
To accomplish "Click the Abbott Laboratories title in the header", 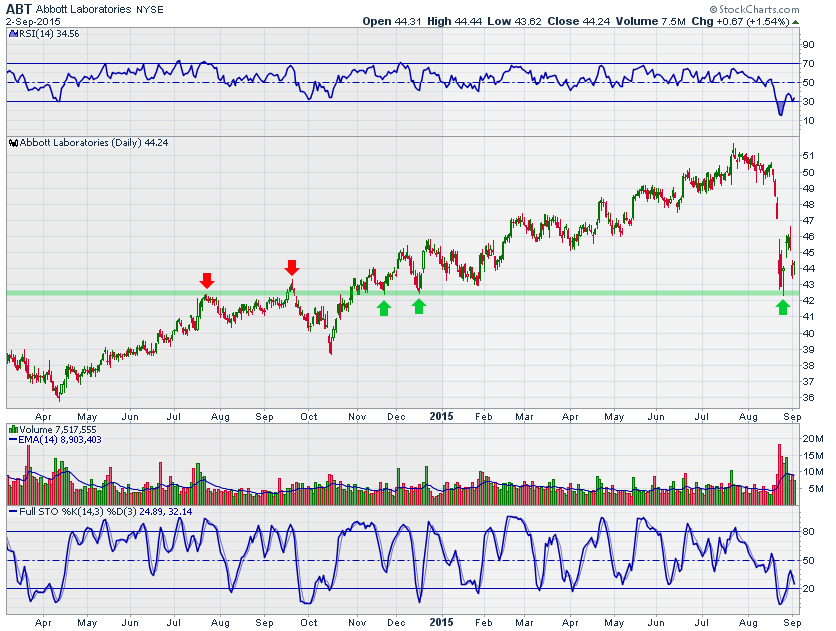I will point(83,9).
